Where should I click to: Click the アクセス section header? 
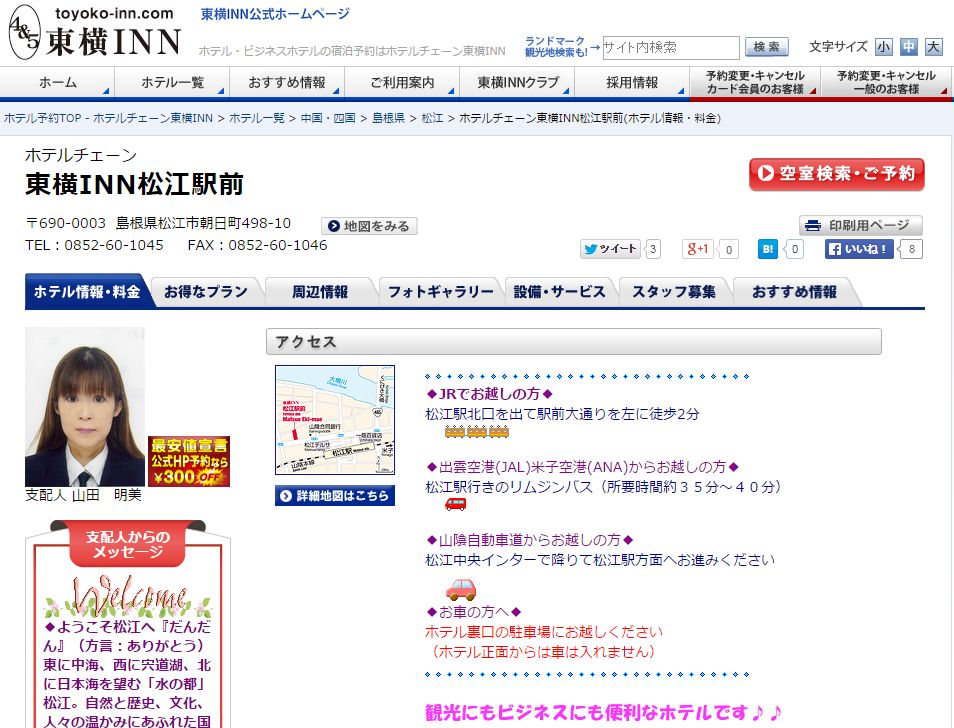573,342
